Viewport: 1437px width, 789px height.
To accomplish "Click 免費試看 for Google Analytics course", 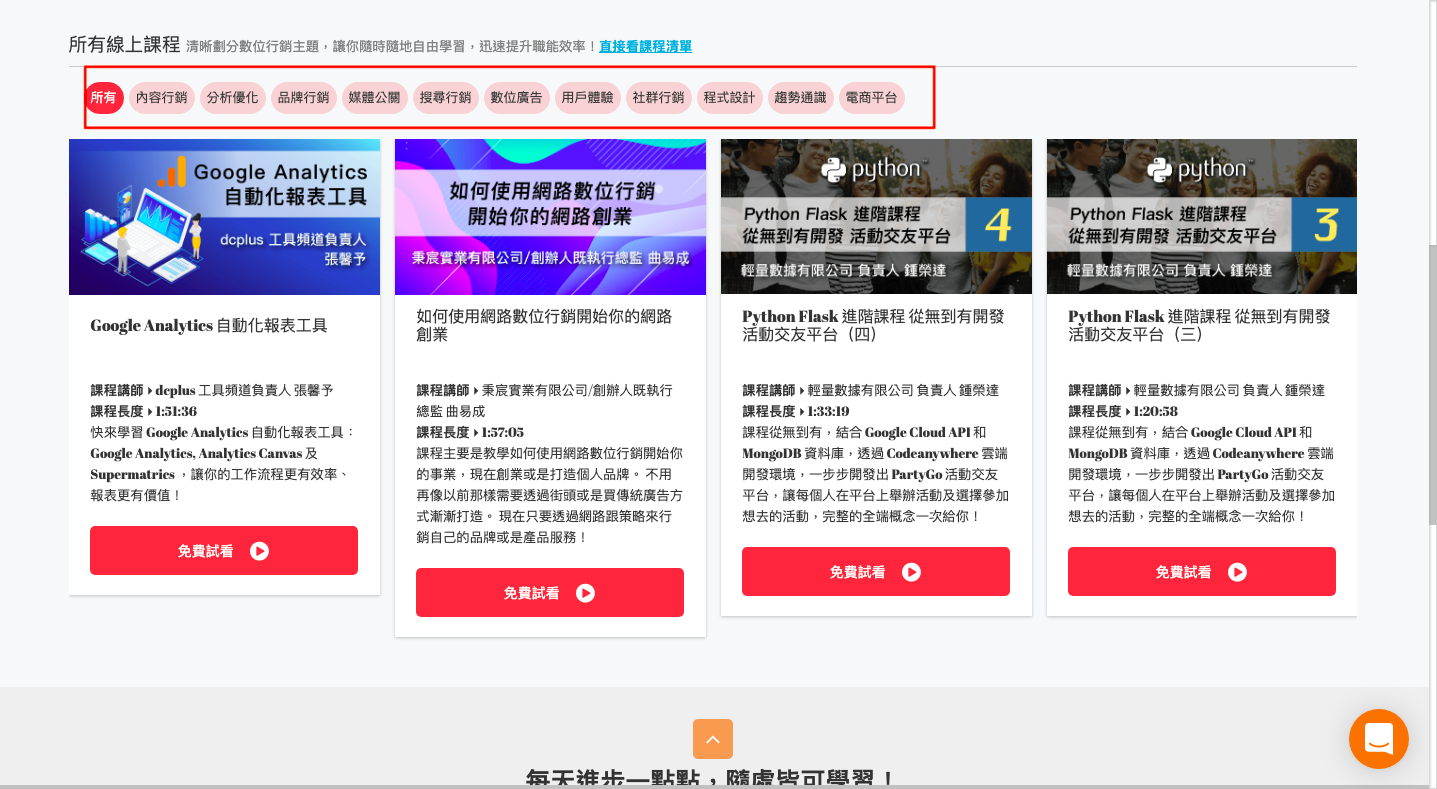I will [x=224, y=551].
